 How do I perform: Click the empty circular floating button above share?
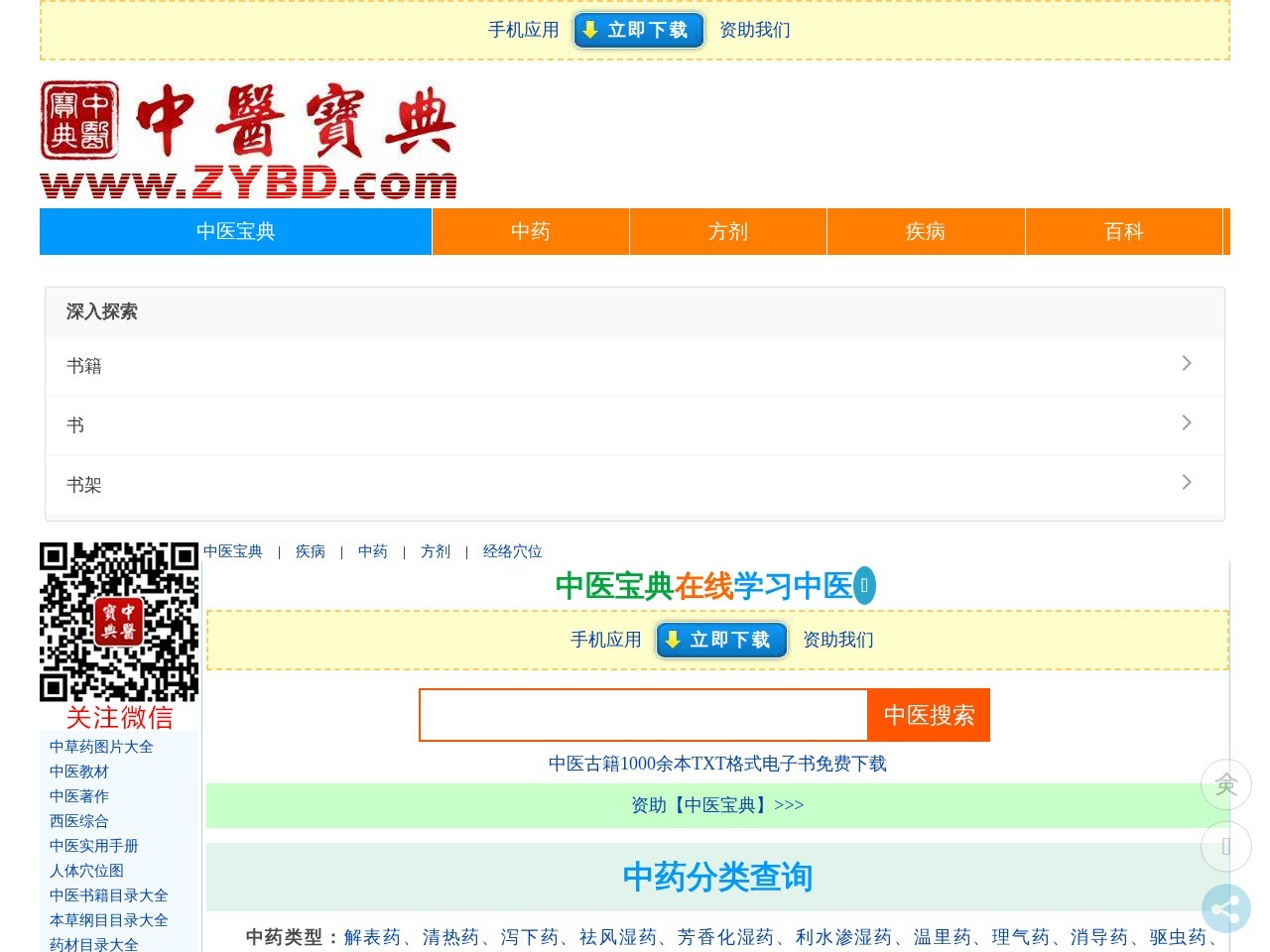(1225, 846)
